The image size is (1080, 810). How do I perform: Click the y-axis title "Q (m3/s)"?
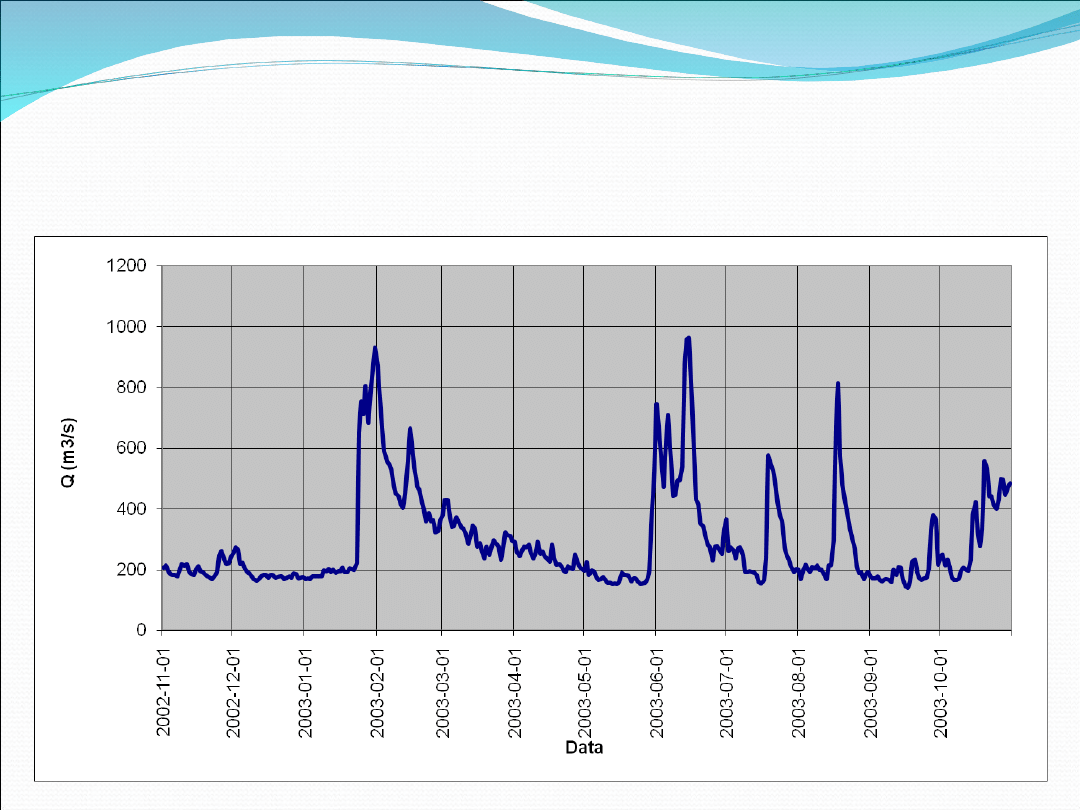click(69, 453)
